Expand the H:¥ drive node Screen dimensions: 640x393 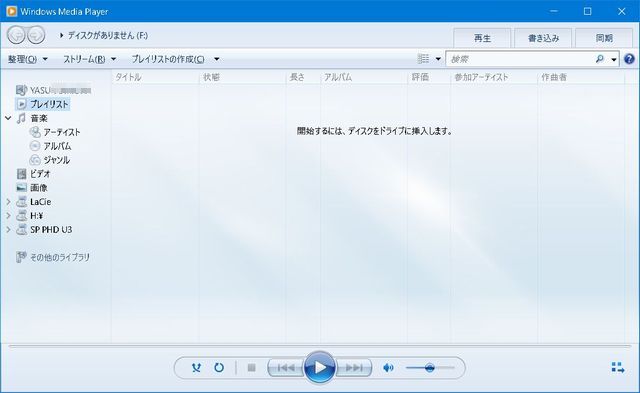8,215
